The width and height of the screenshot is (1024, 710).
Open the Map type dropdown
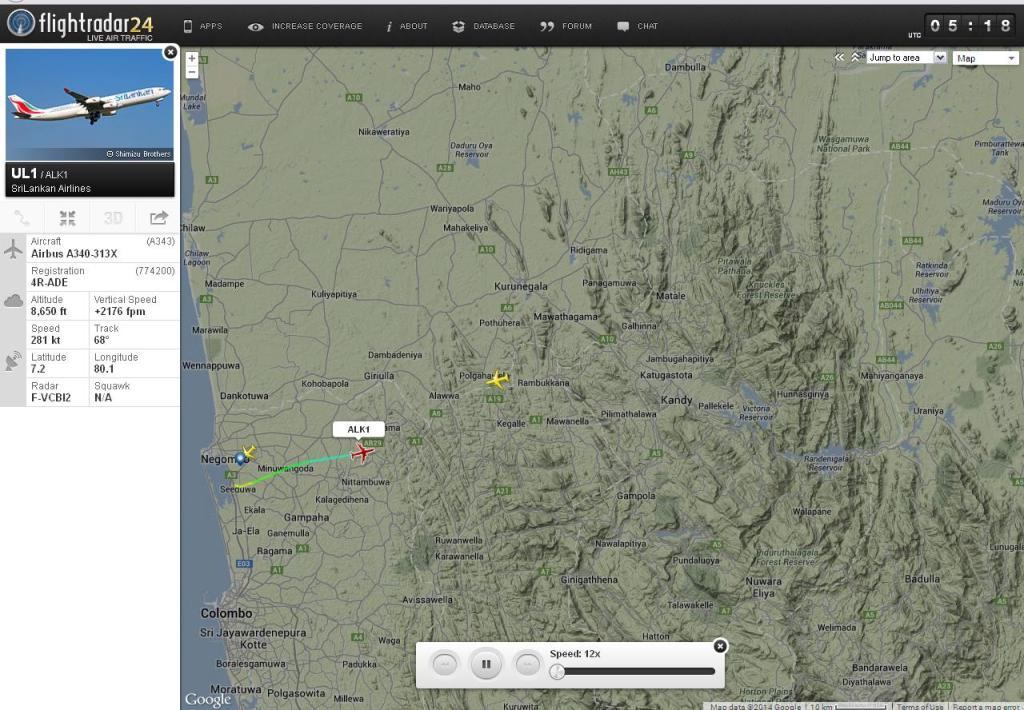point(985,58)
